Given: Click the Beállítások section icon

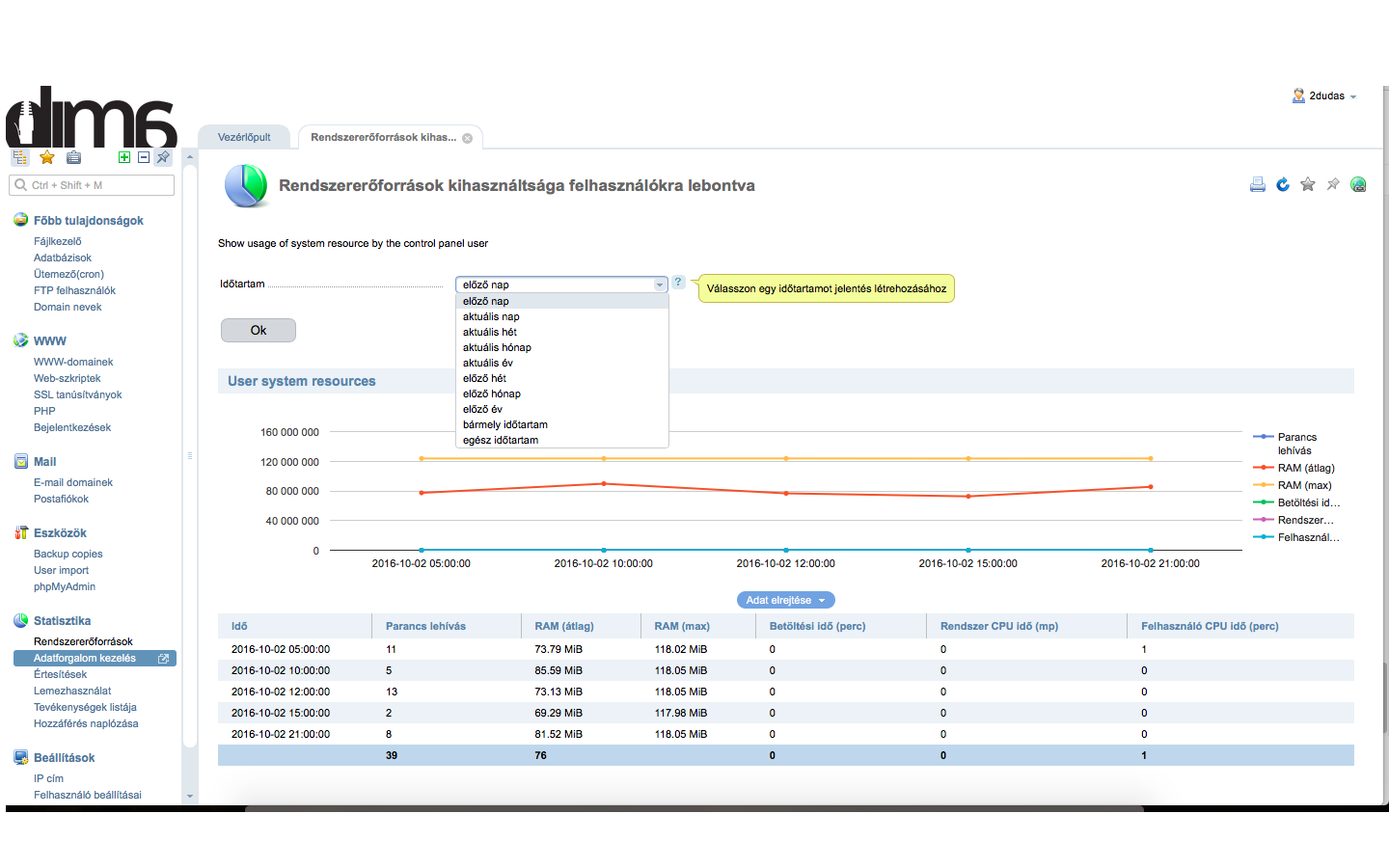Looking at the screenshot, I should (20, 757).
